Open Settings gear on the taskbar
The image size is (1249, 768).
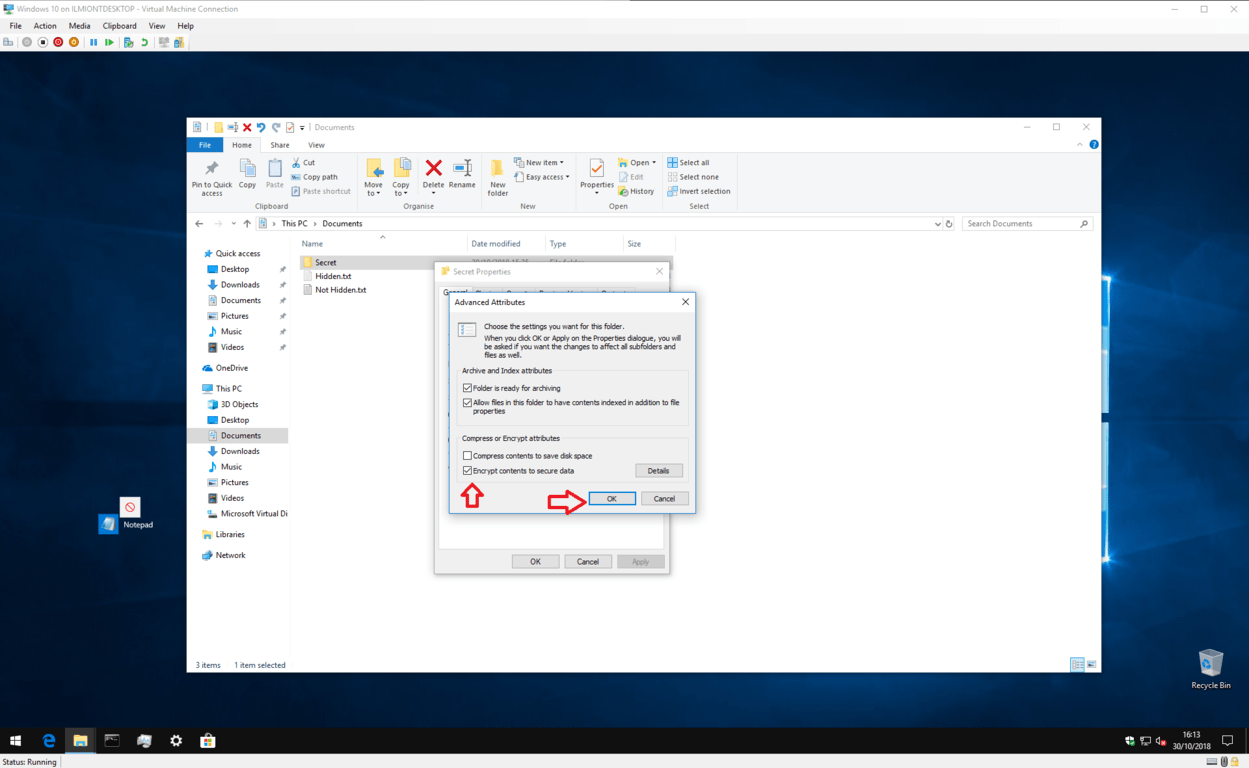pyautogui.click(x=176, y=741)
